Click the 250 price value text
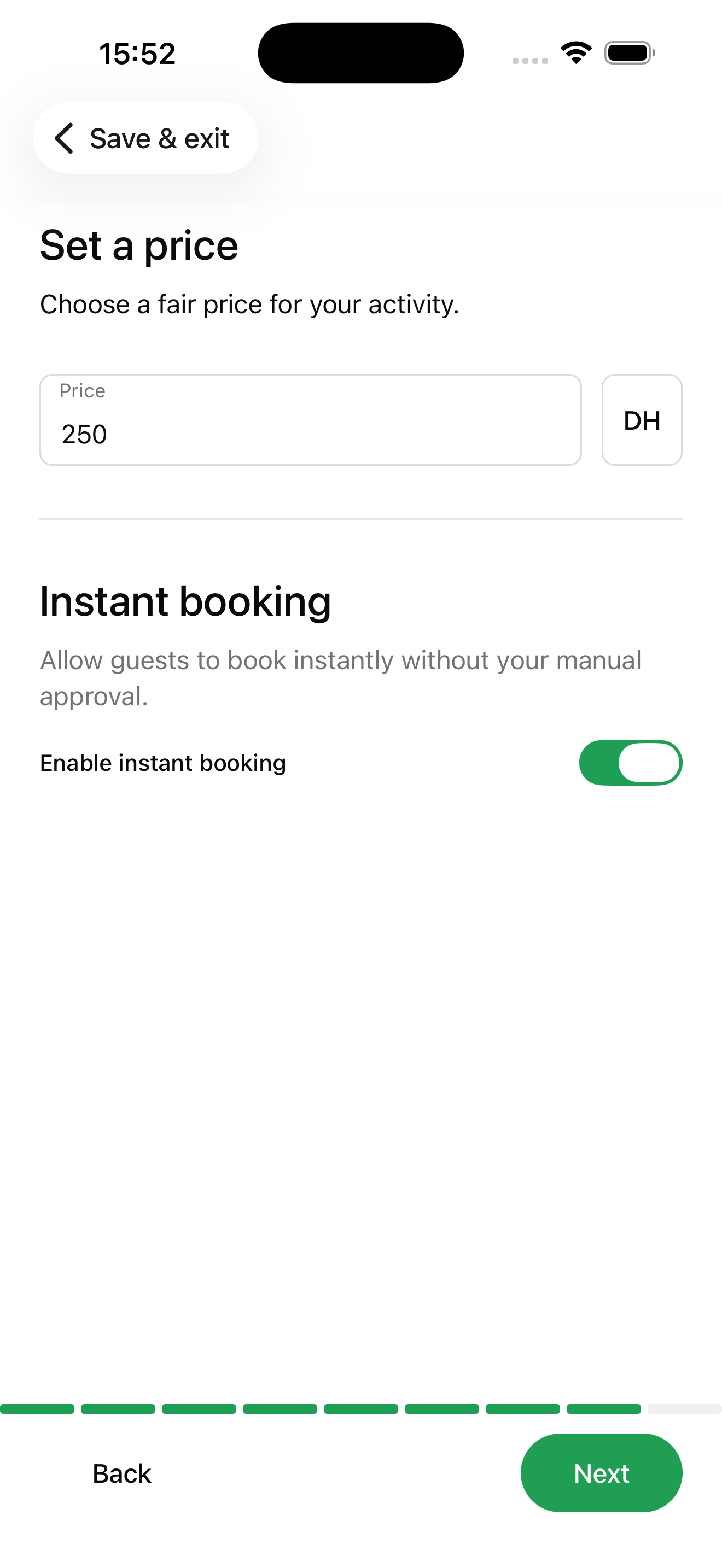Screen dimensions: 722x1568 (x=85, y=435)
